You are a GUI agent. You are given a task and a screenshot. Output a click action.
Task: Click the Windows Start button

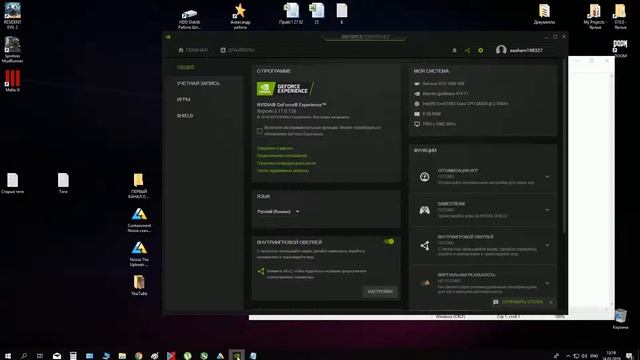point(7,356)
